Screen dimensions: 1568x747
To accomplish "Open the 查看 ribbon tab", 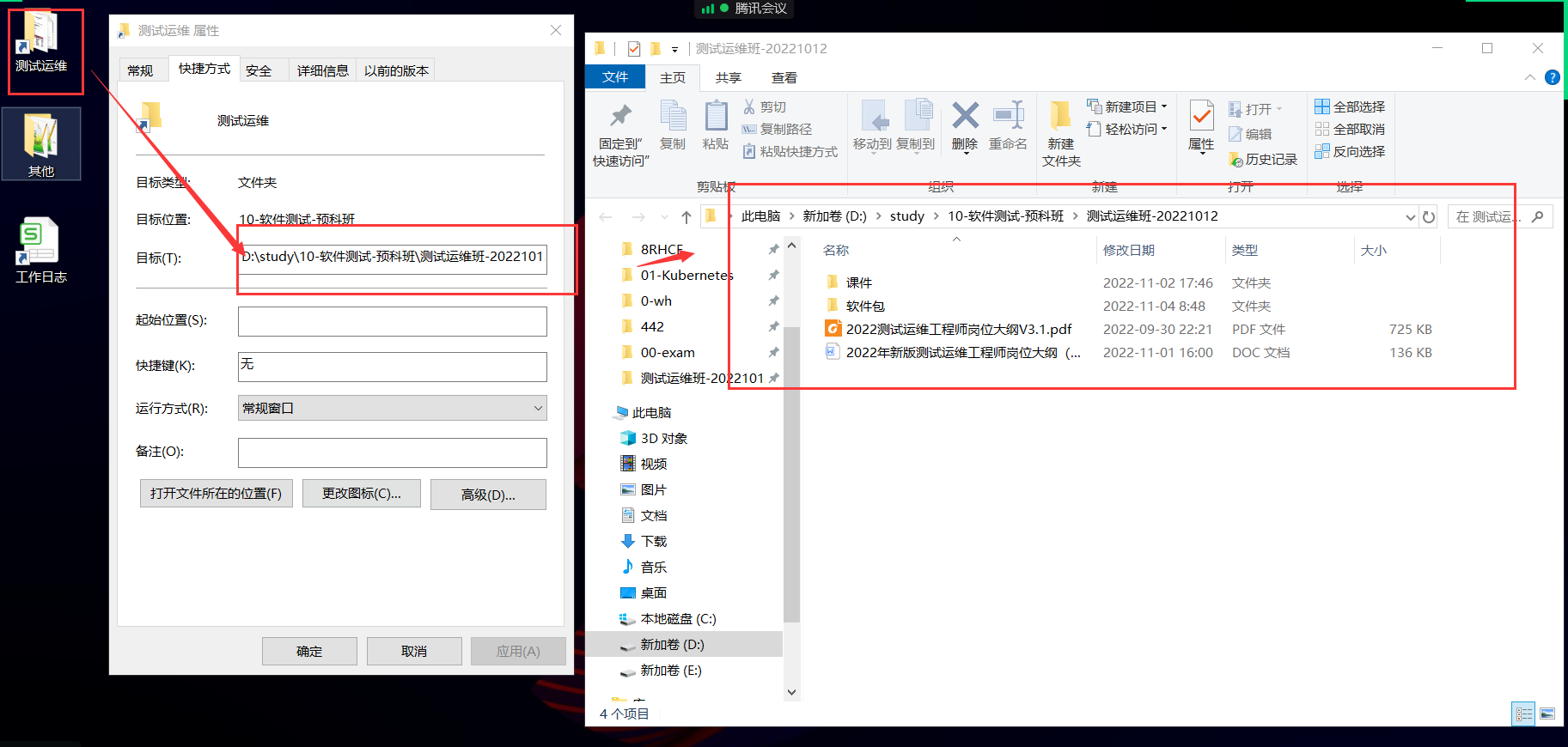I will [784, 77].
